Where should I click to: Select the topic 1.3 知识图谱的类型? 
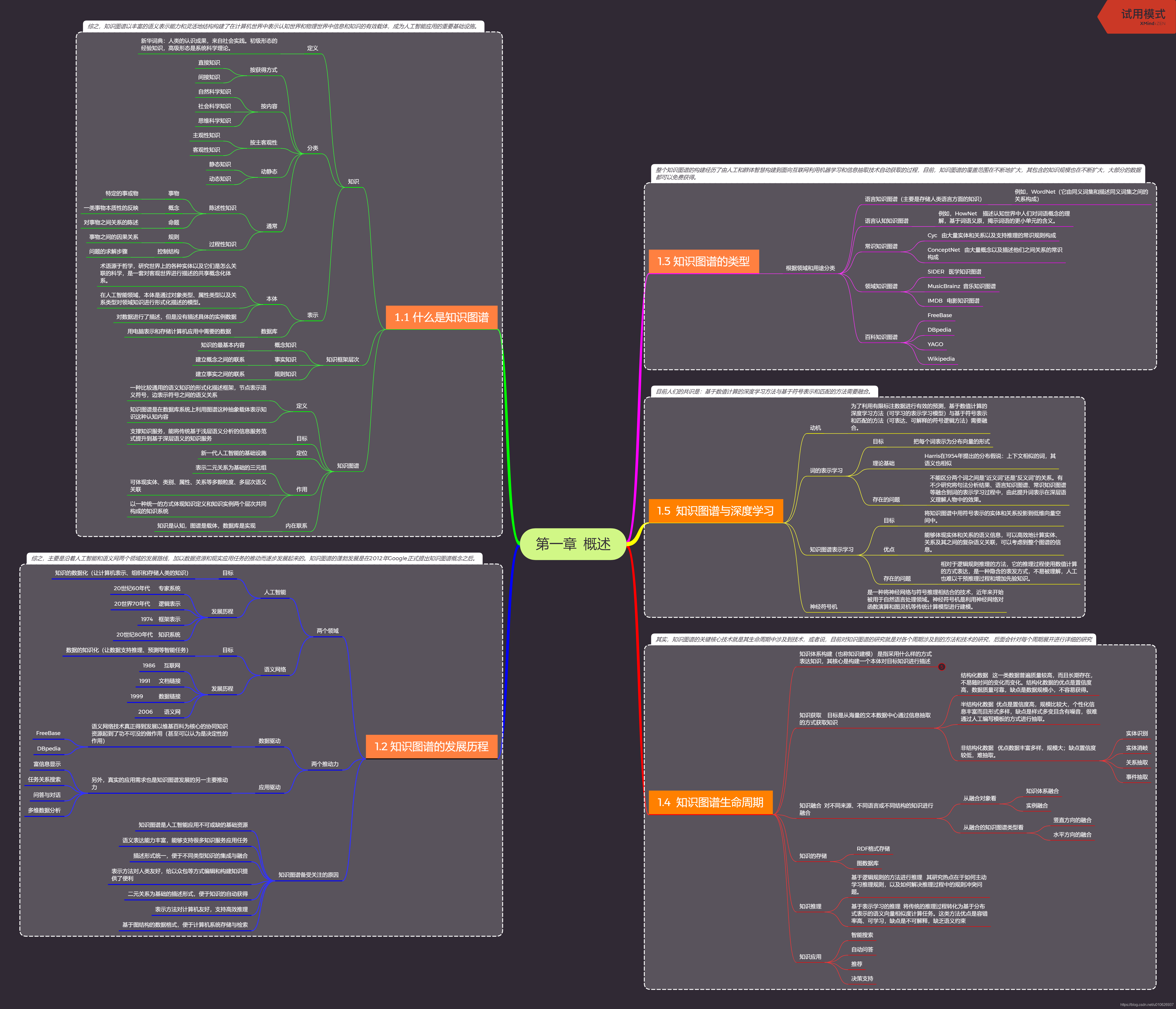coord(703,261)
